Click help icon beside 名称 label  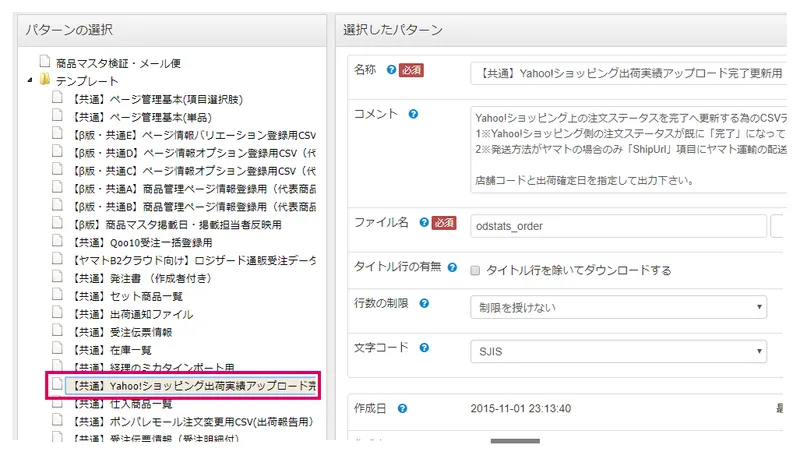(x=391, y=70)
